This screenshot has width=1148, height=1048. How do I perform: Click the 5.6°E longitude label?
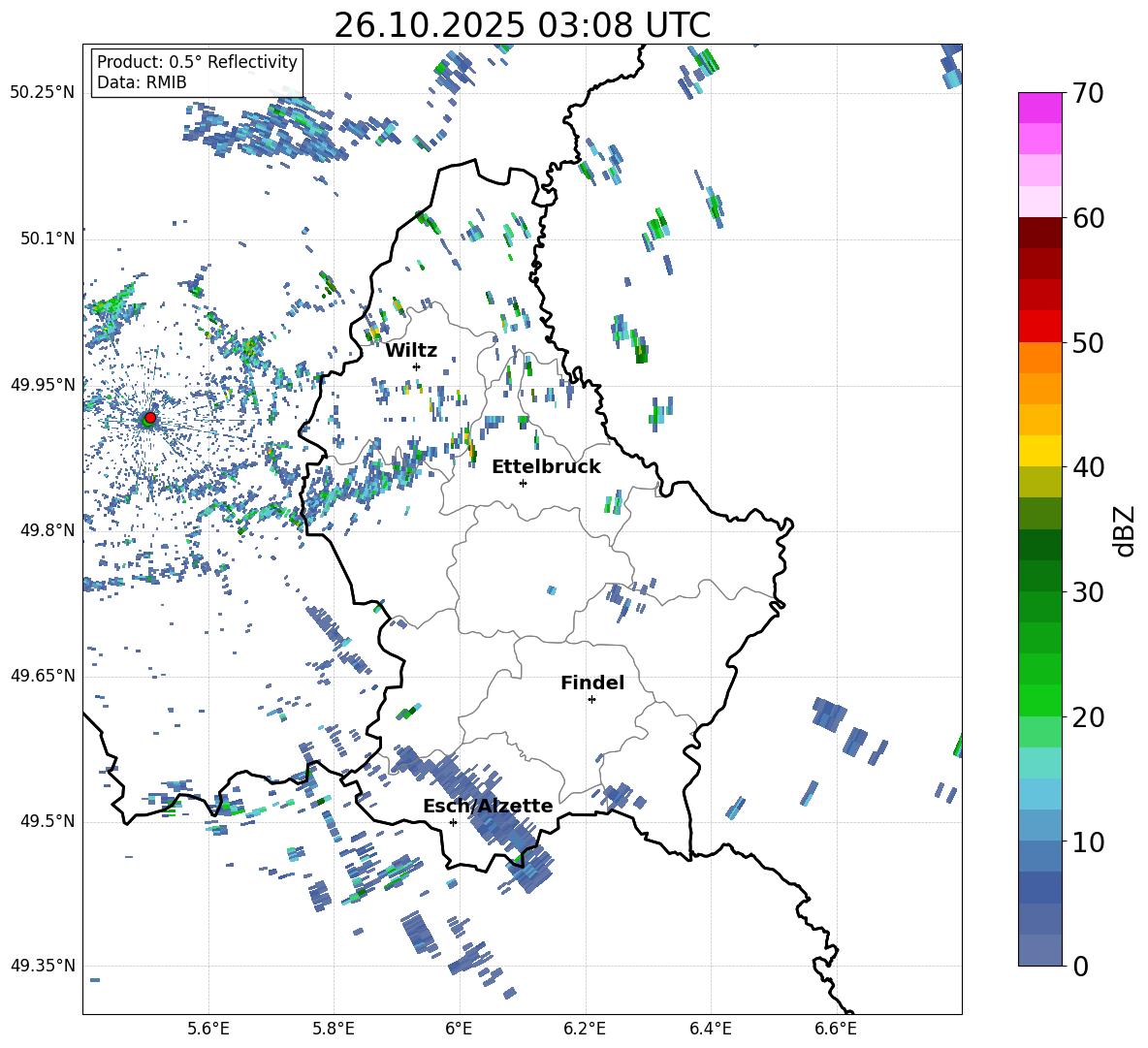point(208,1029)
